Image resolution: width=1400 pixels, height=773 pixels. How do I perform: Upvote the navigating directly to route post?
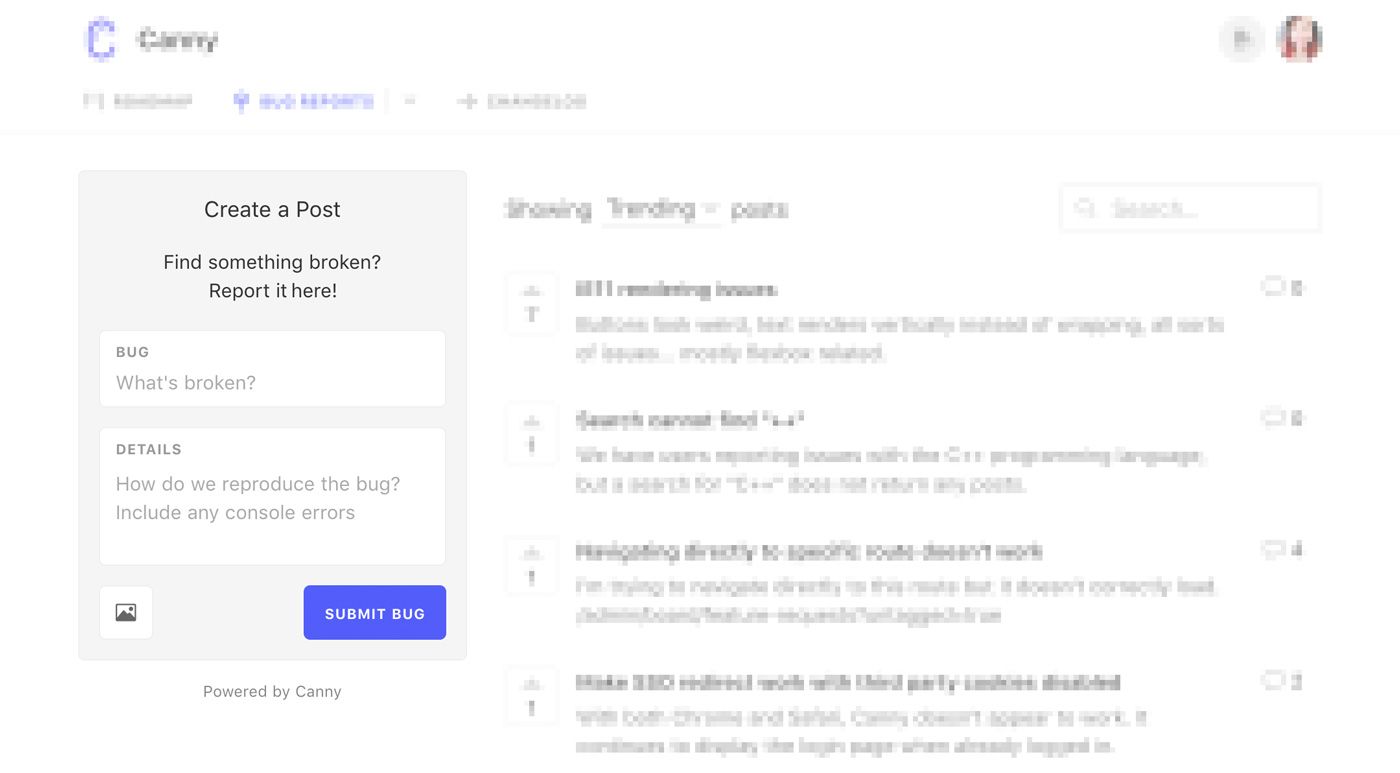pos(531,566)
